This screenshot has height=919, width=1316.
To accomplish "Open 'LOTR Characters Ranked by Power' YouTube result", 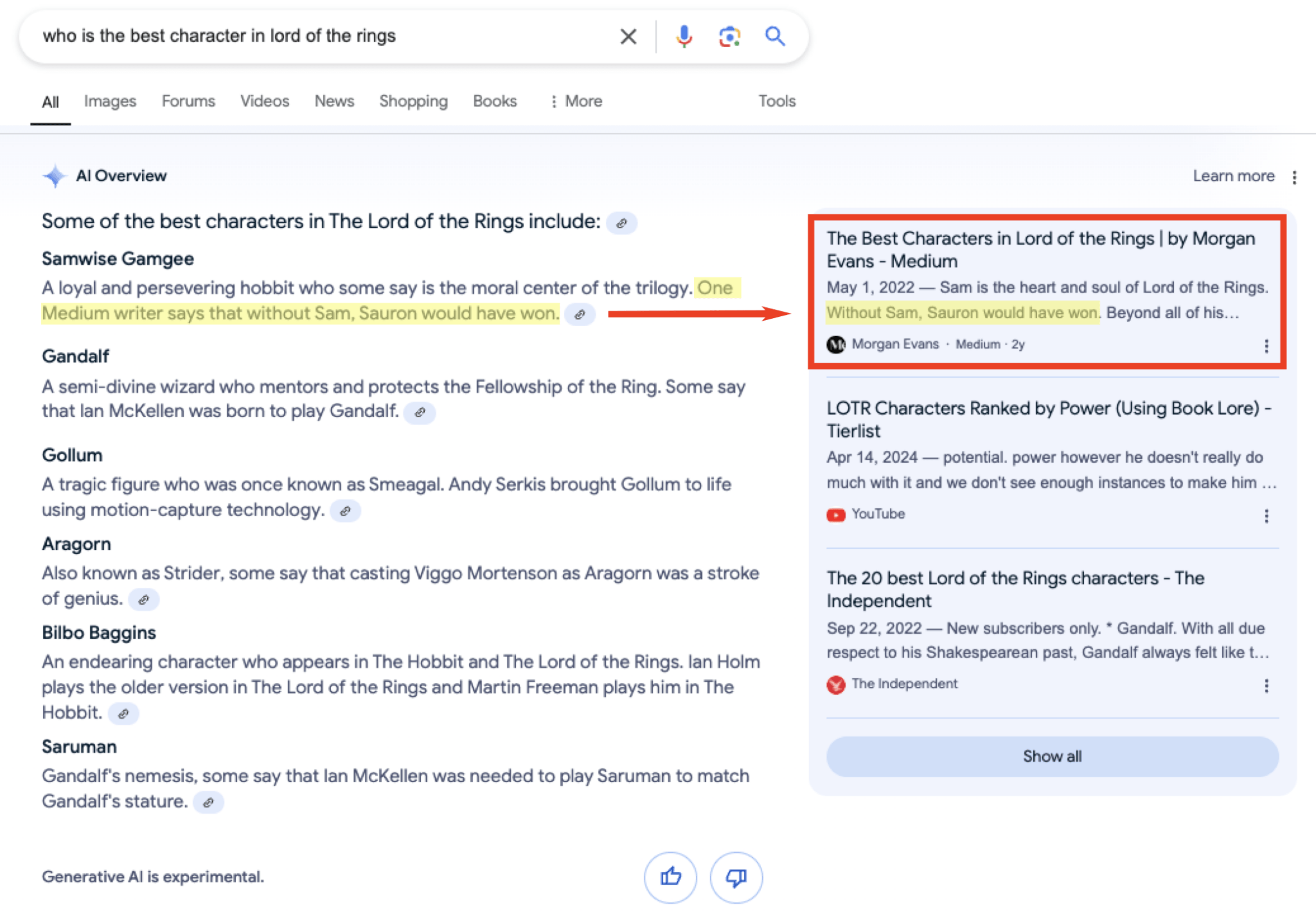I will 1049,420.
